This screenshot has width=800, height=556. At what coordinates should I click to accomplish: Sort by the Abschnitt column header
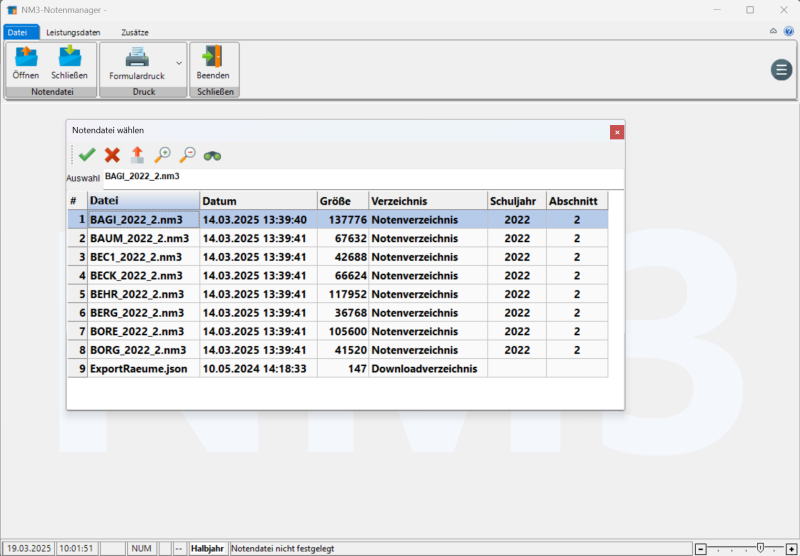(577, 200)
